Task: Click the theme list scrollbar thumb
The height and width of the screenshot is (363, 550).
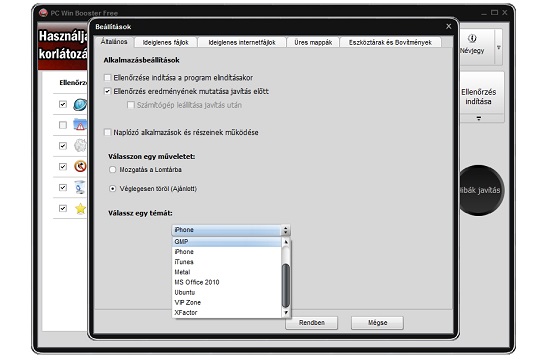Action: tap(286, 286)
